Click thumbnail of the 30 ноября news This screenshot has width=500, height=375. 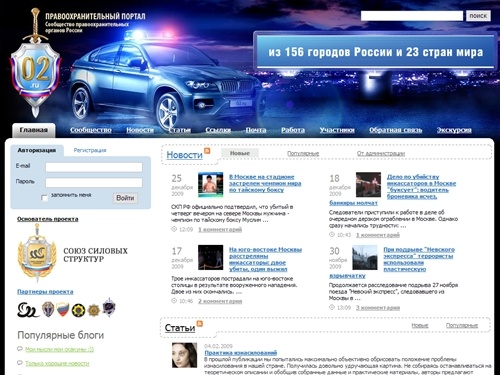pos(365,257)
